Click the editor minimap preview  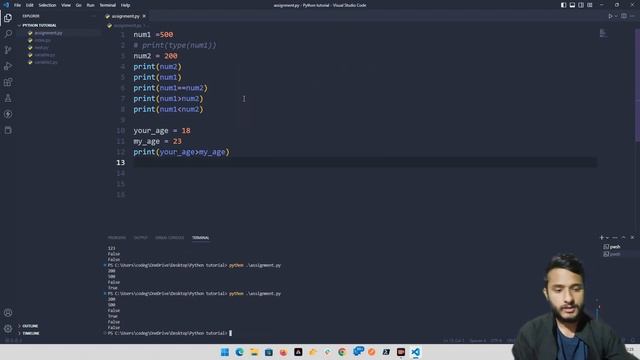[603, 33]
